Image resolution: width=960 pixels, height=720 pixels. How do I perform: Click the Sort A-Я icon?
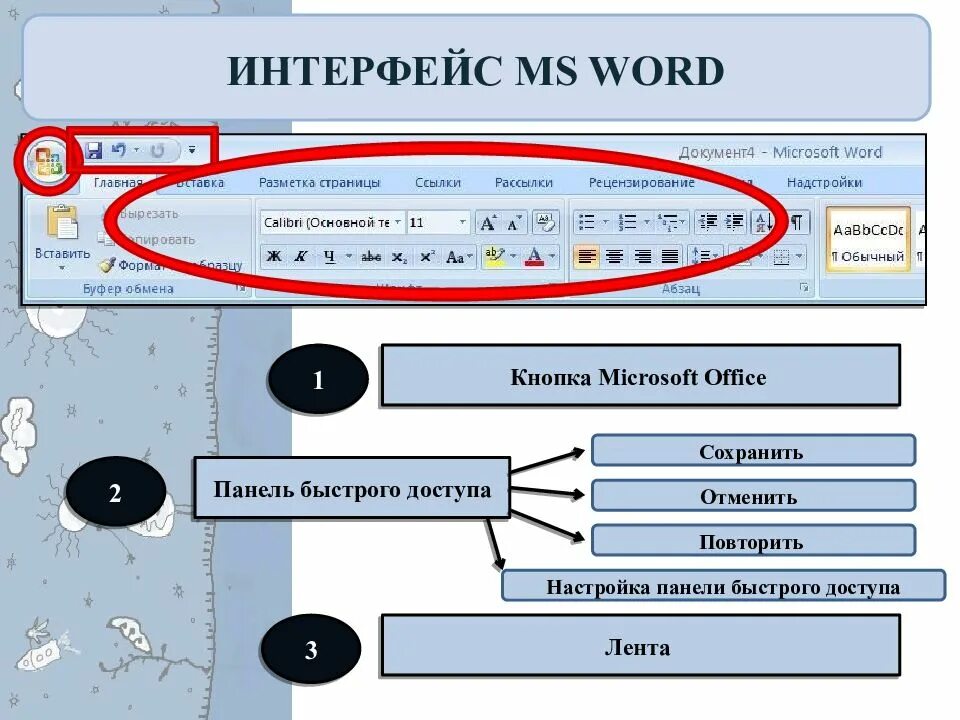[762, 222]
